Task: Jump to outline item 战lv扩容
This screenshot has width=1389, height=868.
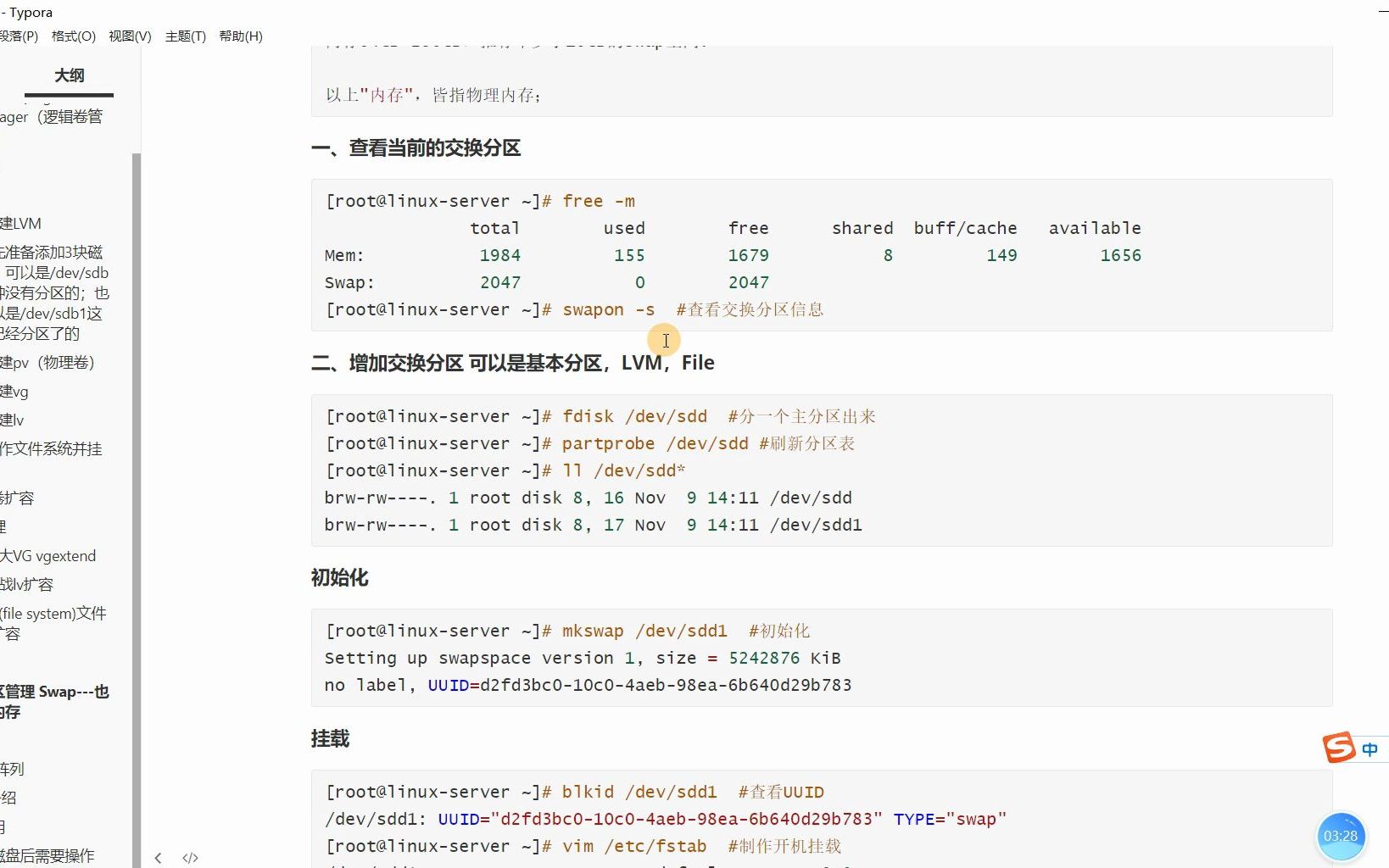Action: click(27, 584)
